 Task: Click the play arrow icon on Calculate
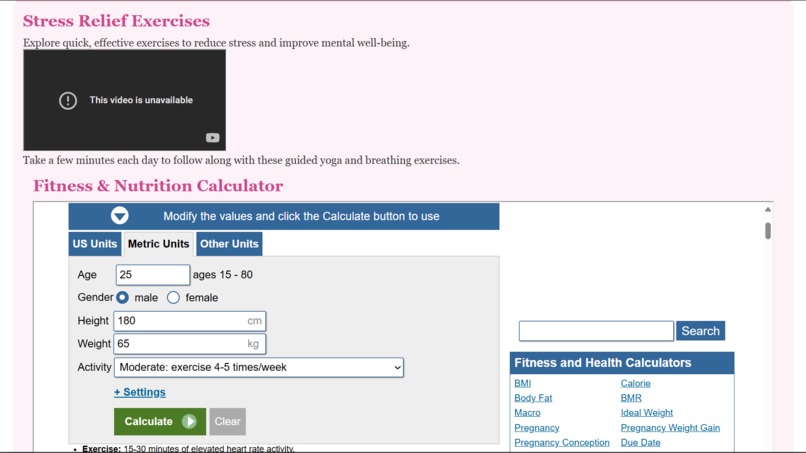tap(189, 422)
